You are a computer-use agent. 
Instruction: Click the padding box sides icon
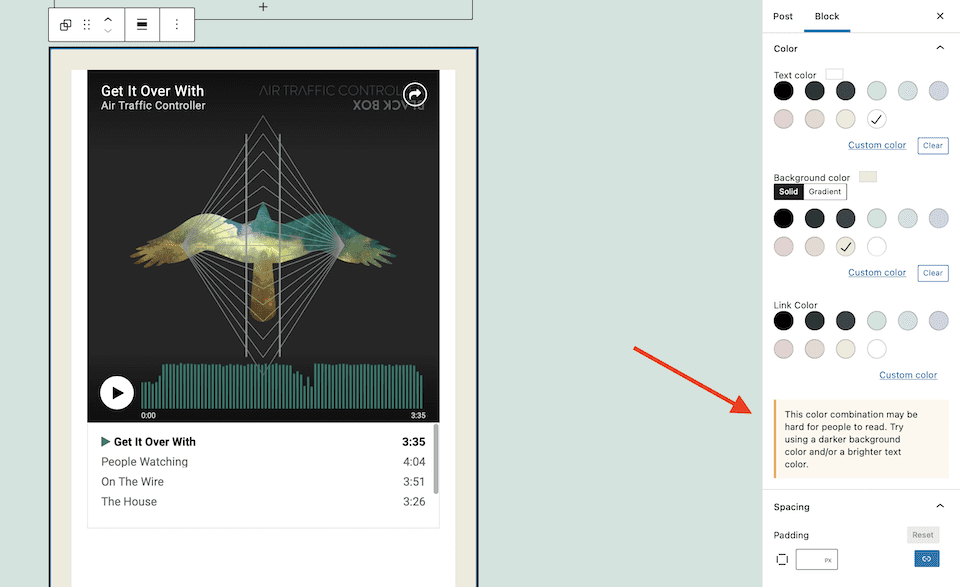tap(782, 559)
